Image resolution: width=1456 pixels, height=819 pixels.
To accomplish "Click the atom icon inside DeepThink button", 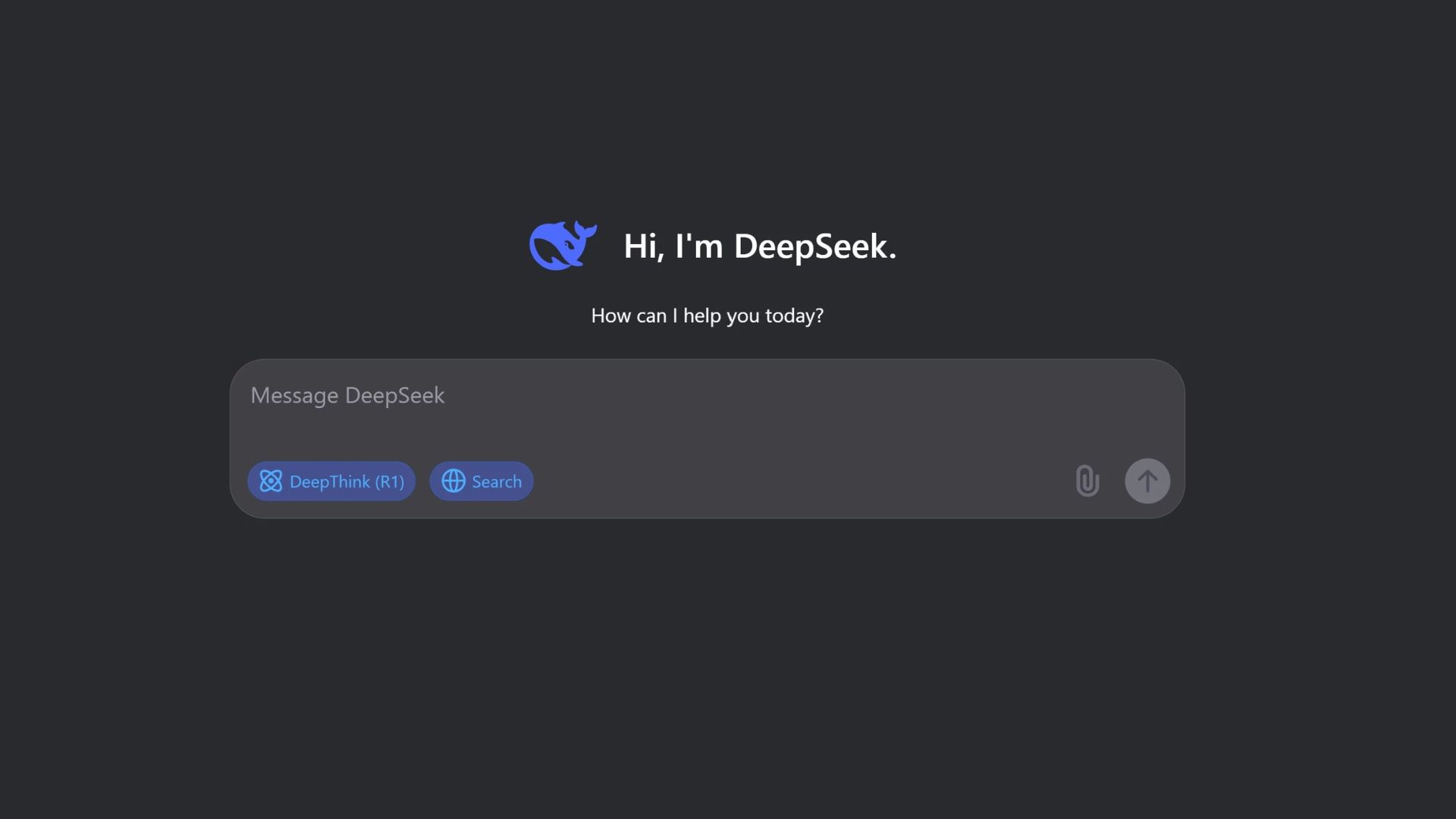I will click(271, 481).
